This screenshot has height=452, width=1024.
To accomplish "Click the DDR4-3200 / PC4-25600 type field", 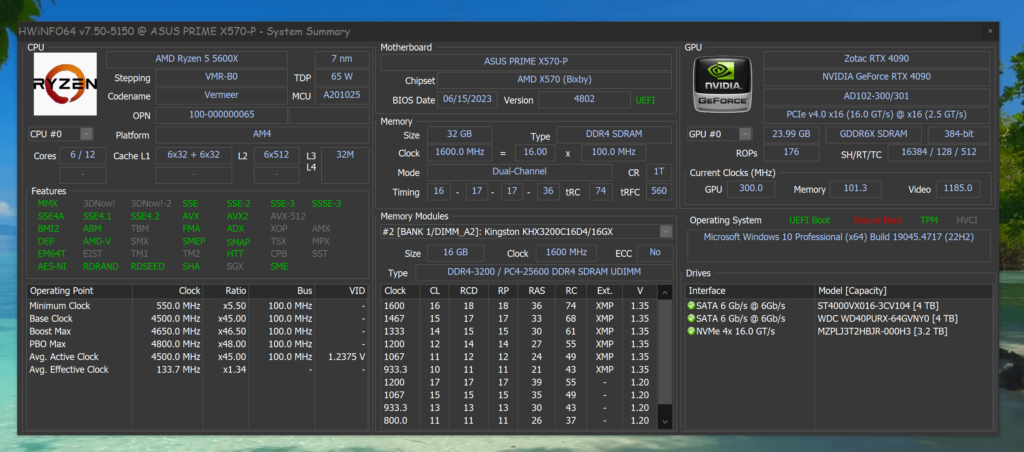I will click(x=543, y=272).
